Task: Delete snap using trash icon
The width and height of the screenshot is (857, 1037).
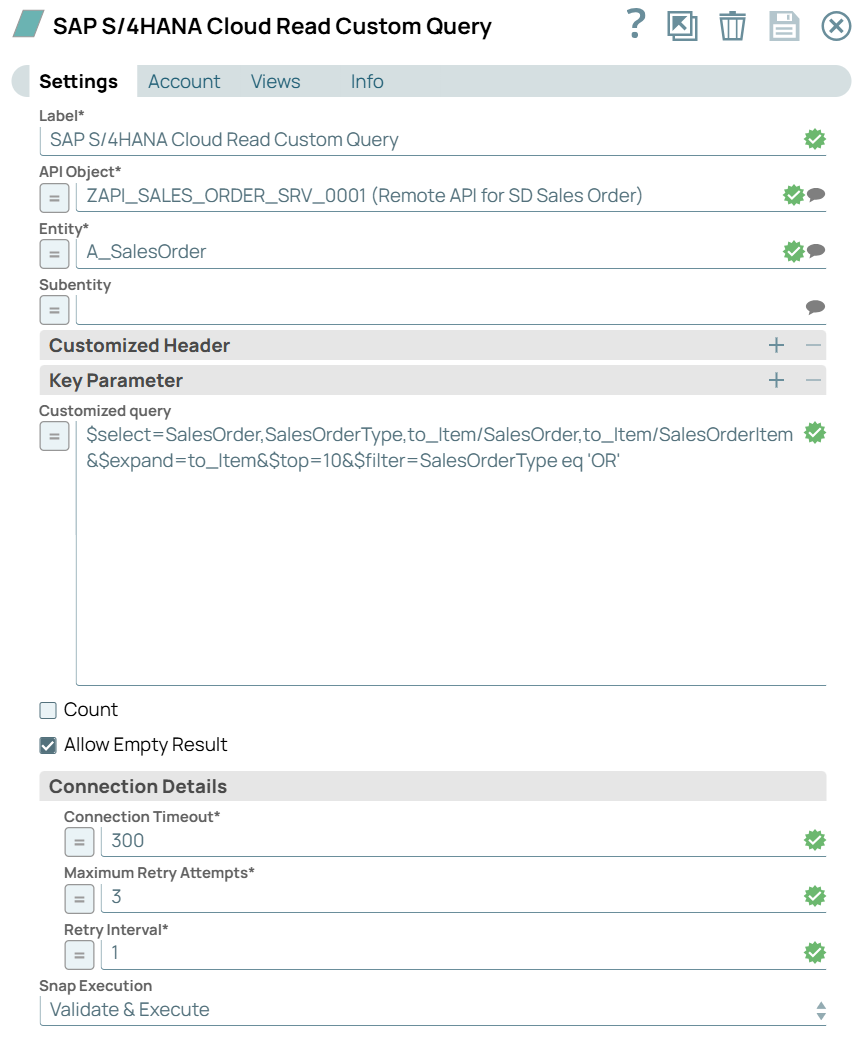Action: point(732,26)
